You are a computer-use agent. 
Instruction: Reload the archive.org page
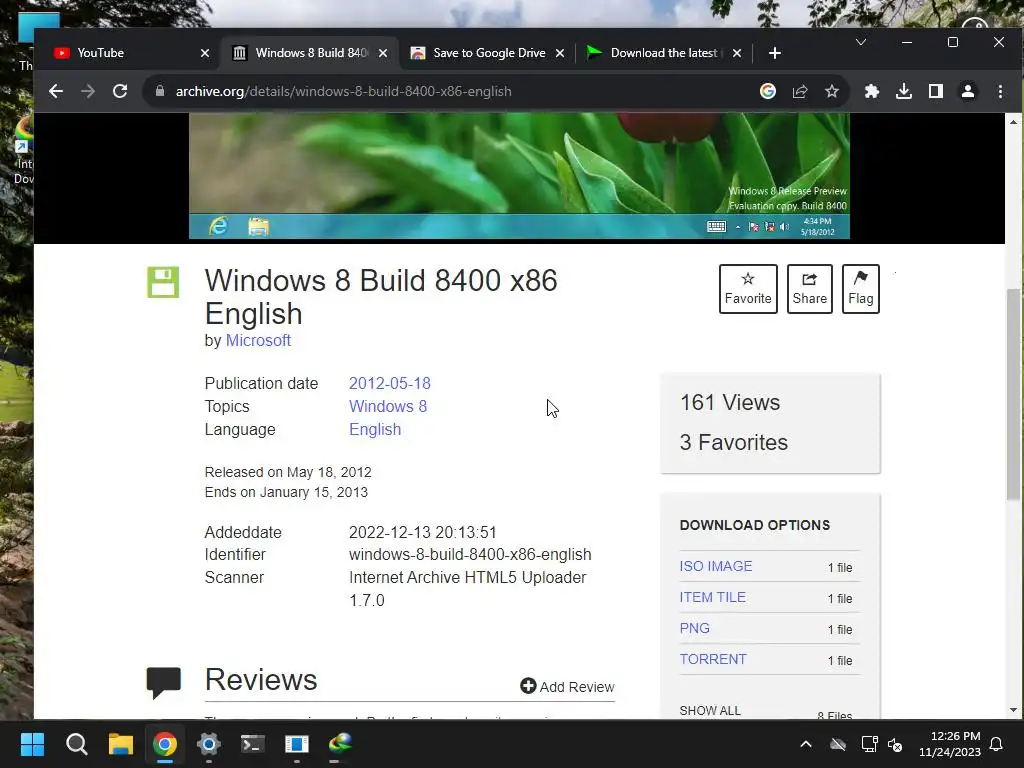120,91
